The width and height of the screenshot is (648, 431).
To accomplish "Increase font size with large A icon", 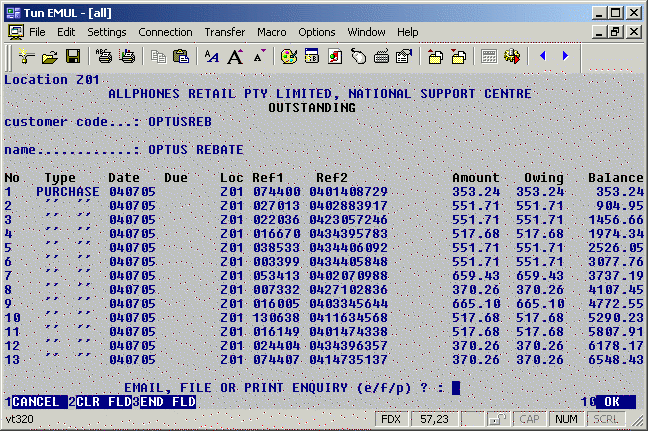I will (235, 57).
